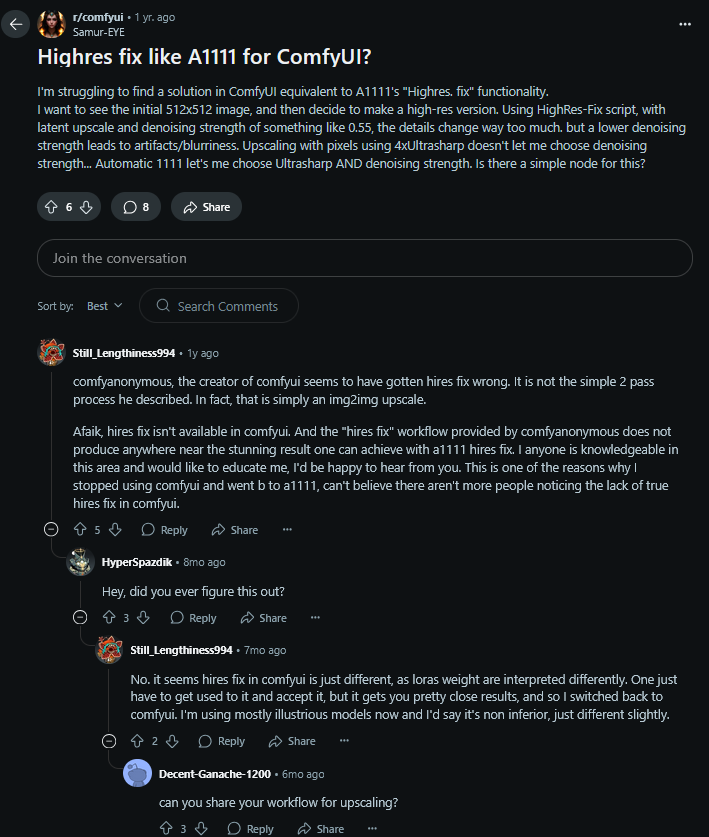
Task: Open Decent-Ganache-1200's user profile
Action: point(215,774)
